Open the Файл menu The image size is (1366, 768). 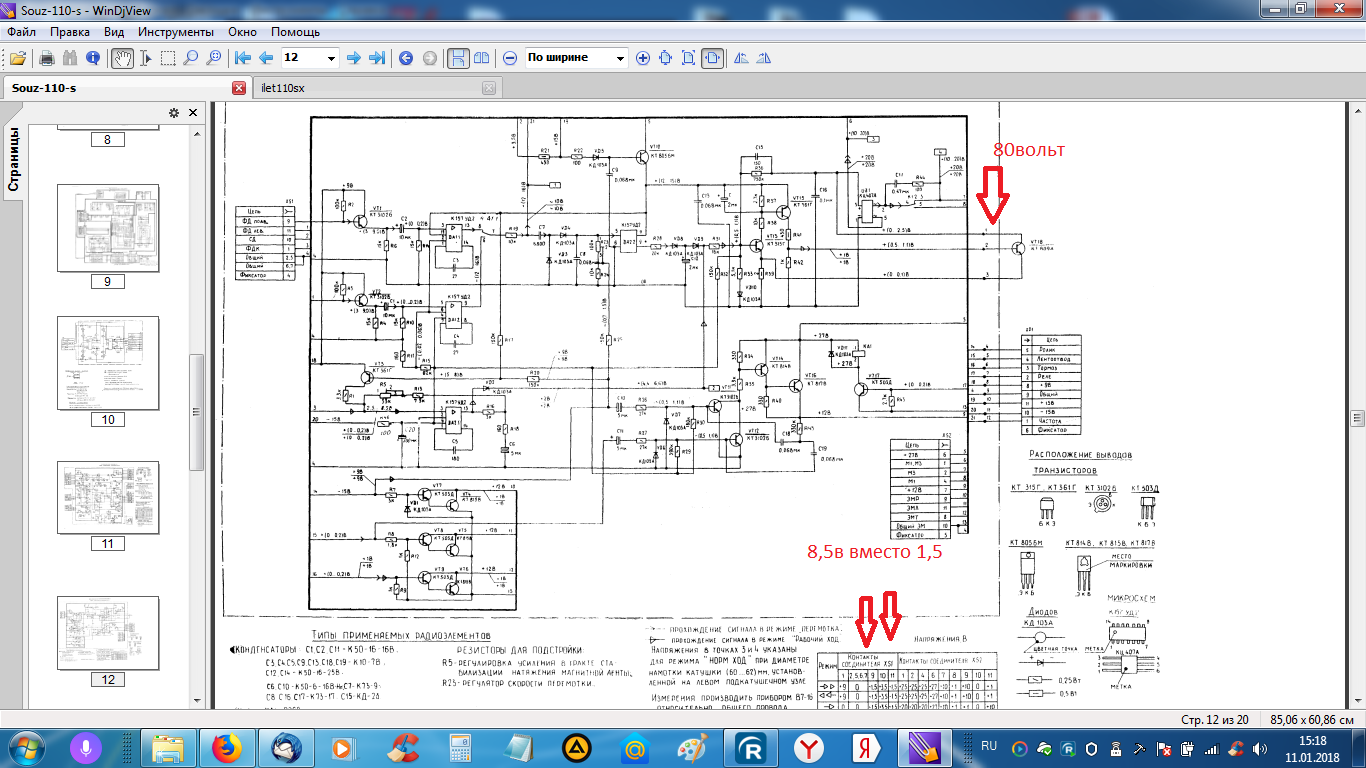[x=21, y=32]
